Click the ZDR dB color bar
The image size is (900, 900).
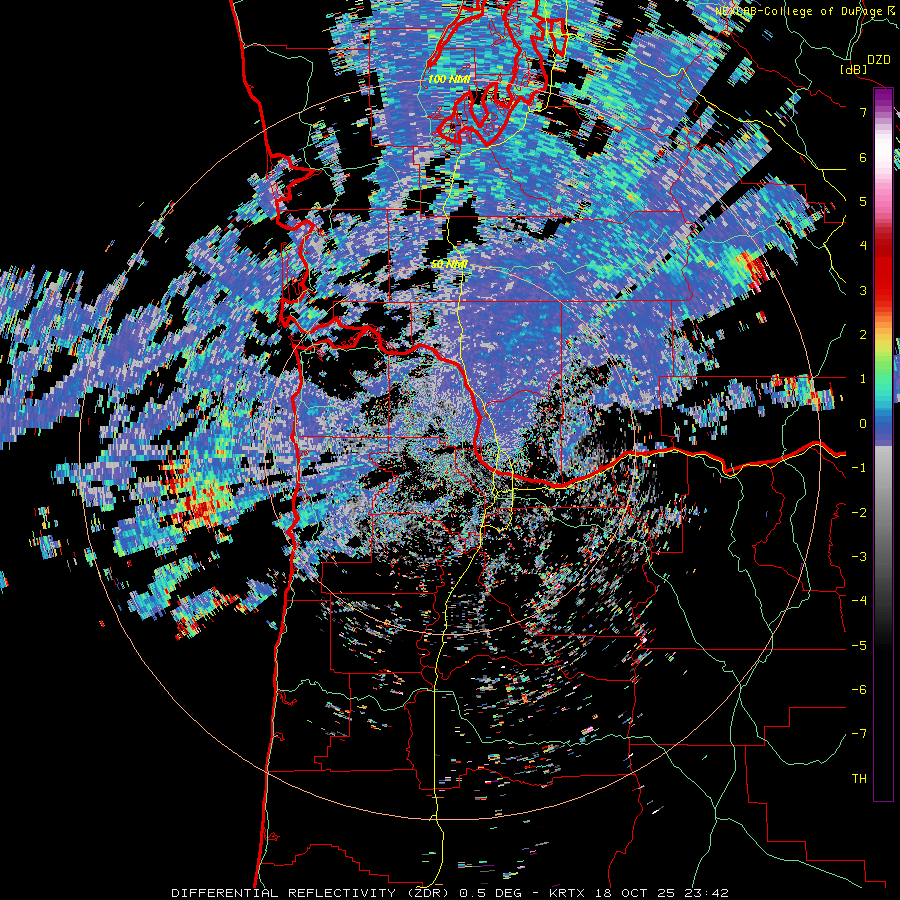pyautogui.click(x=883, y=444)
